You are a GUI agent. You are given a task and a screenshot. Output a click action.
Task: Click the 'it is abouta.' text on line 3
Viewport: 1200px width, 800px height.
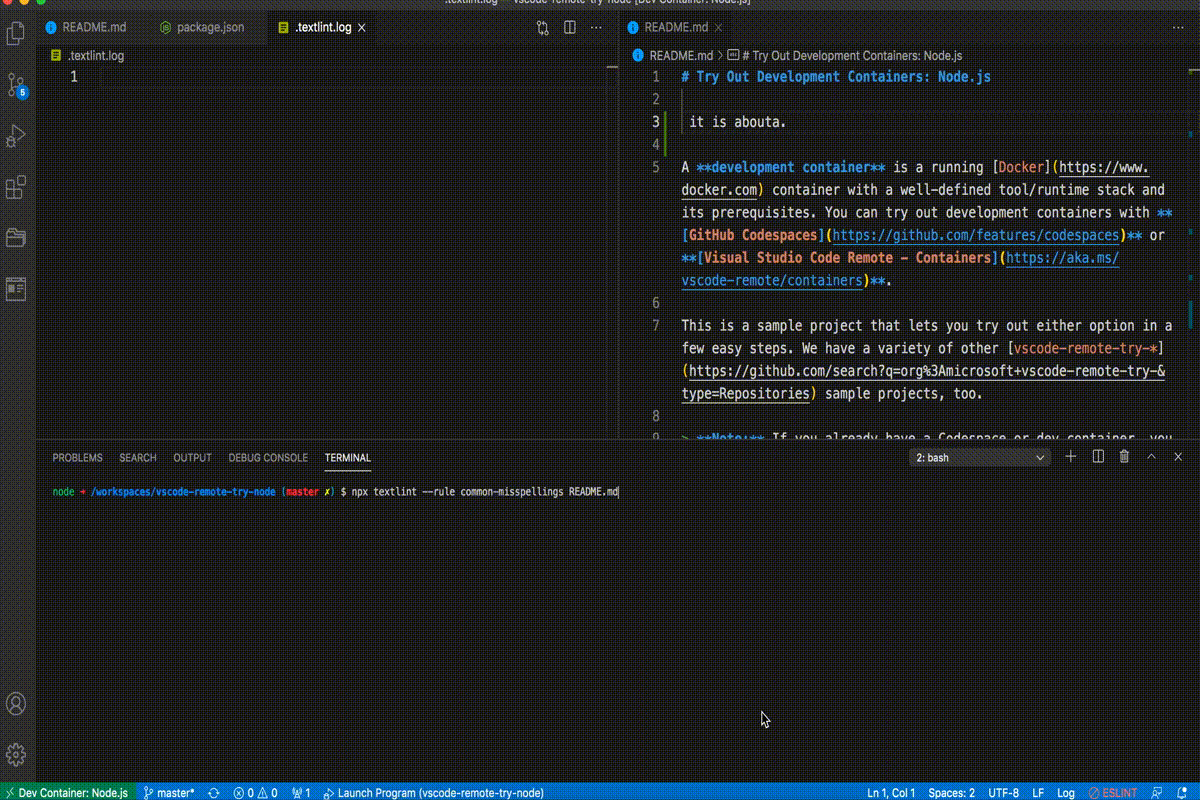click(x=738, y=122)
